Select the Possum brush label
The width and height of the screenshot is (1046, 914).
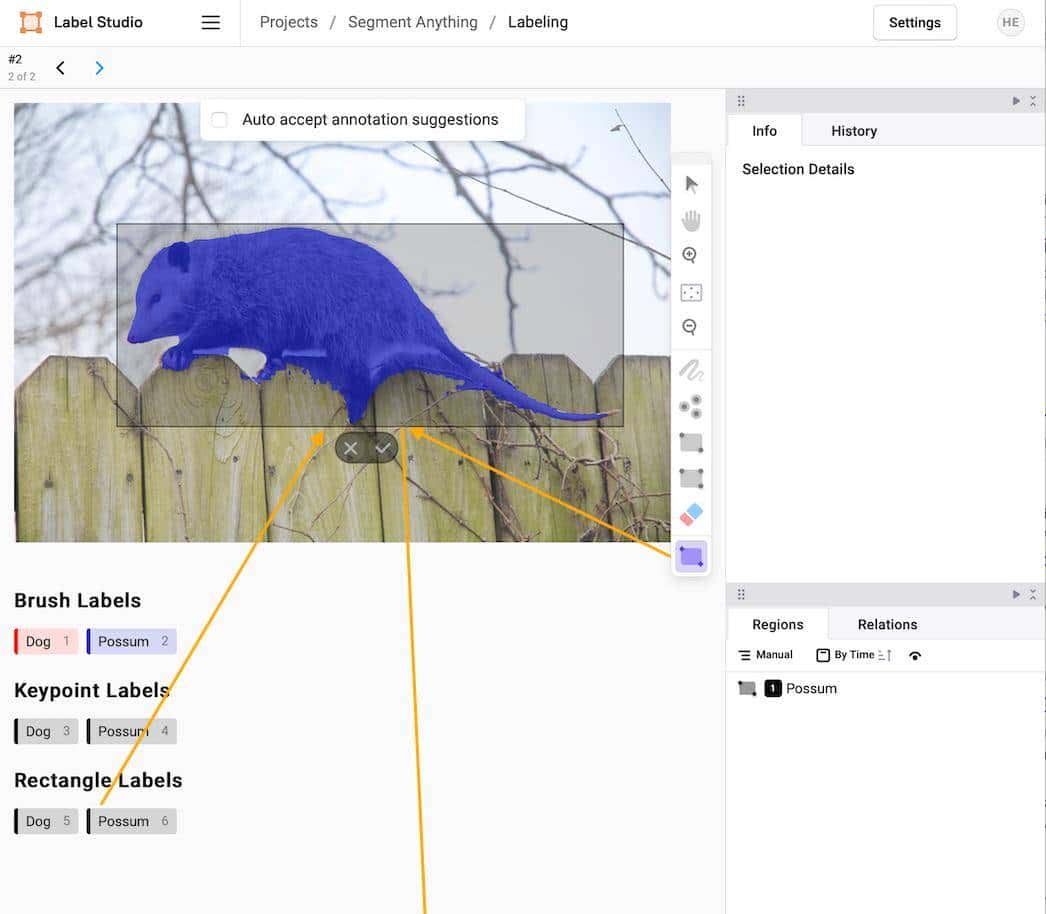(x=131, y=642)
